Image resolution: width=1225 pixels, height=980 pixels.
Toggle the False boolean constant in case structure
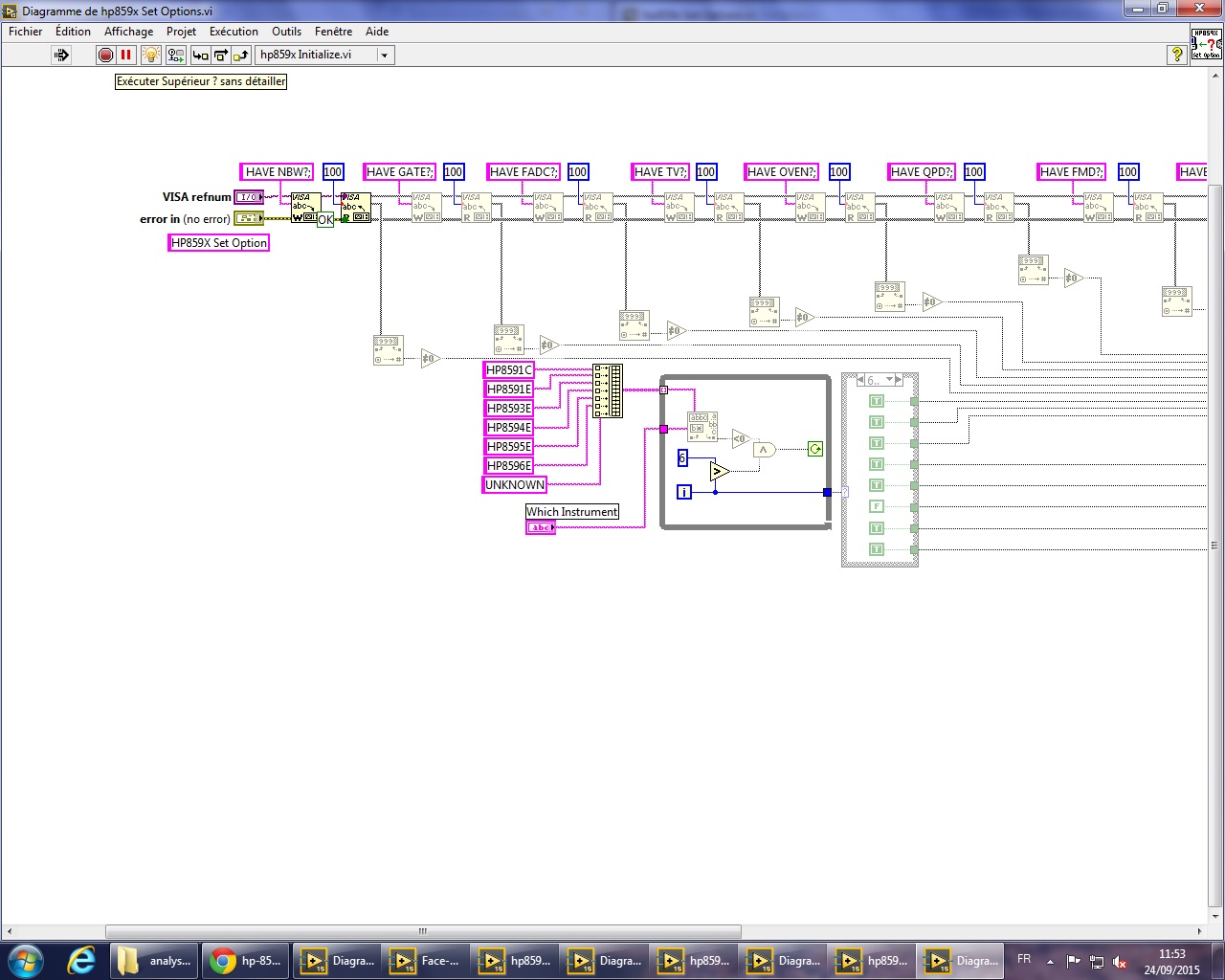876,506
